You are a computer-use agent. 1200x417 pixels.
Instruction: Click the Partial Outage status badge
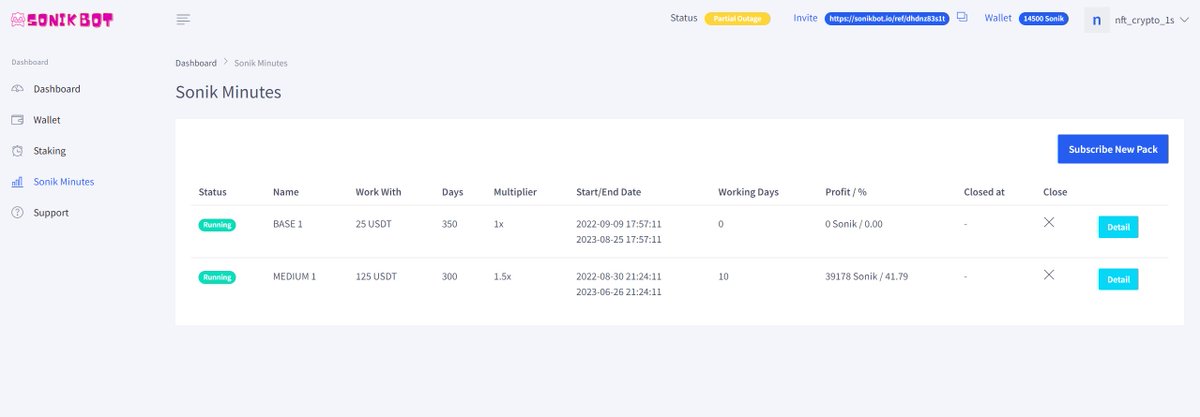click(737, 18)
